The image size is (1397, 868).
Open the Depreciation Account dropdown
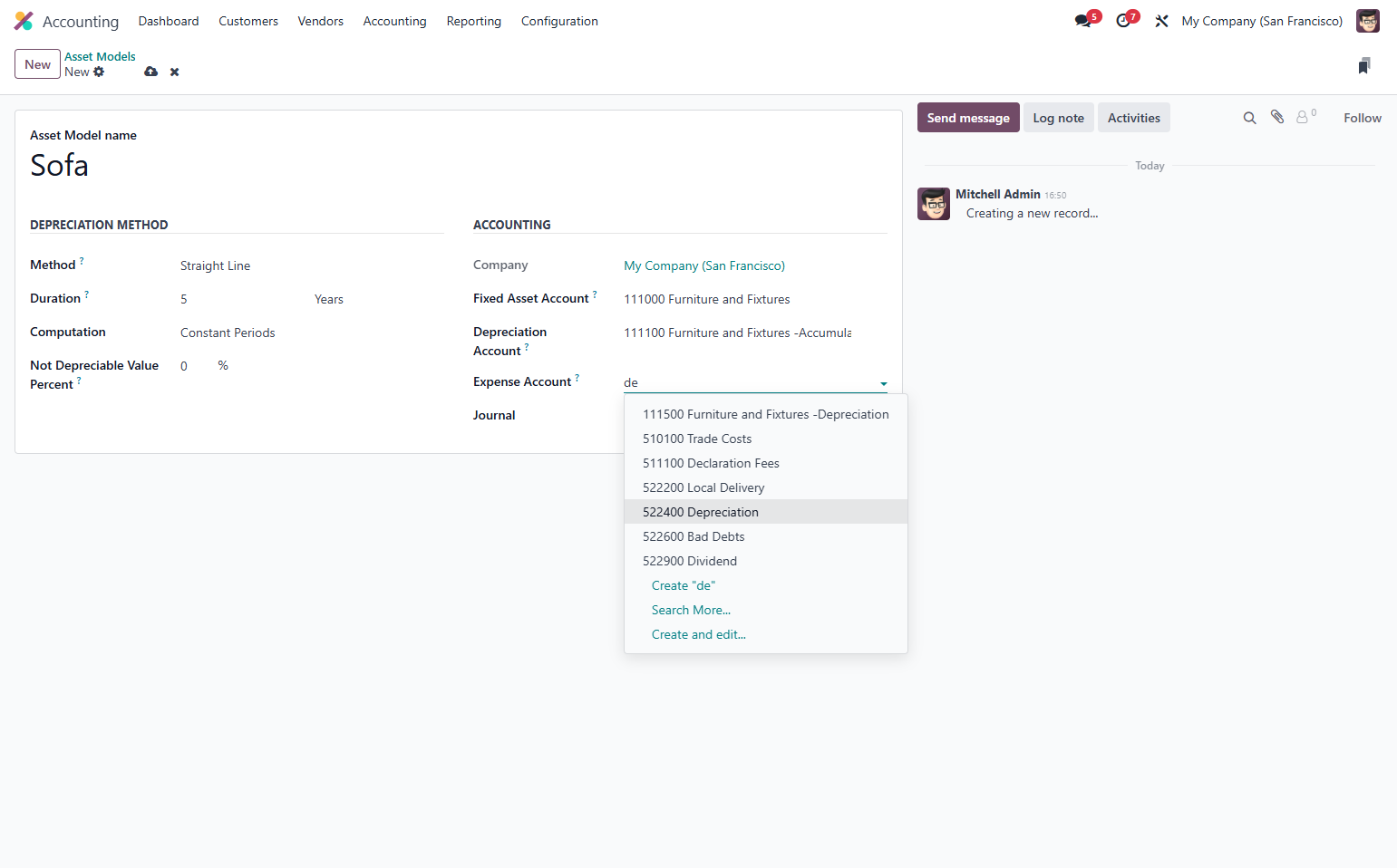(755, 333)
